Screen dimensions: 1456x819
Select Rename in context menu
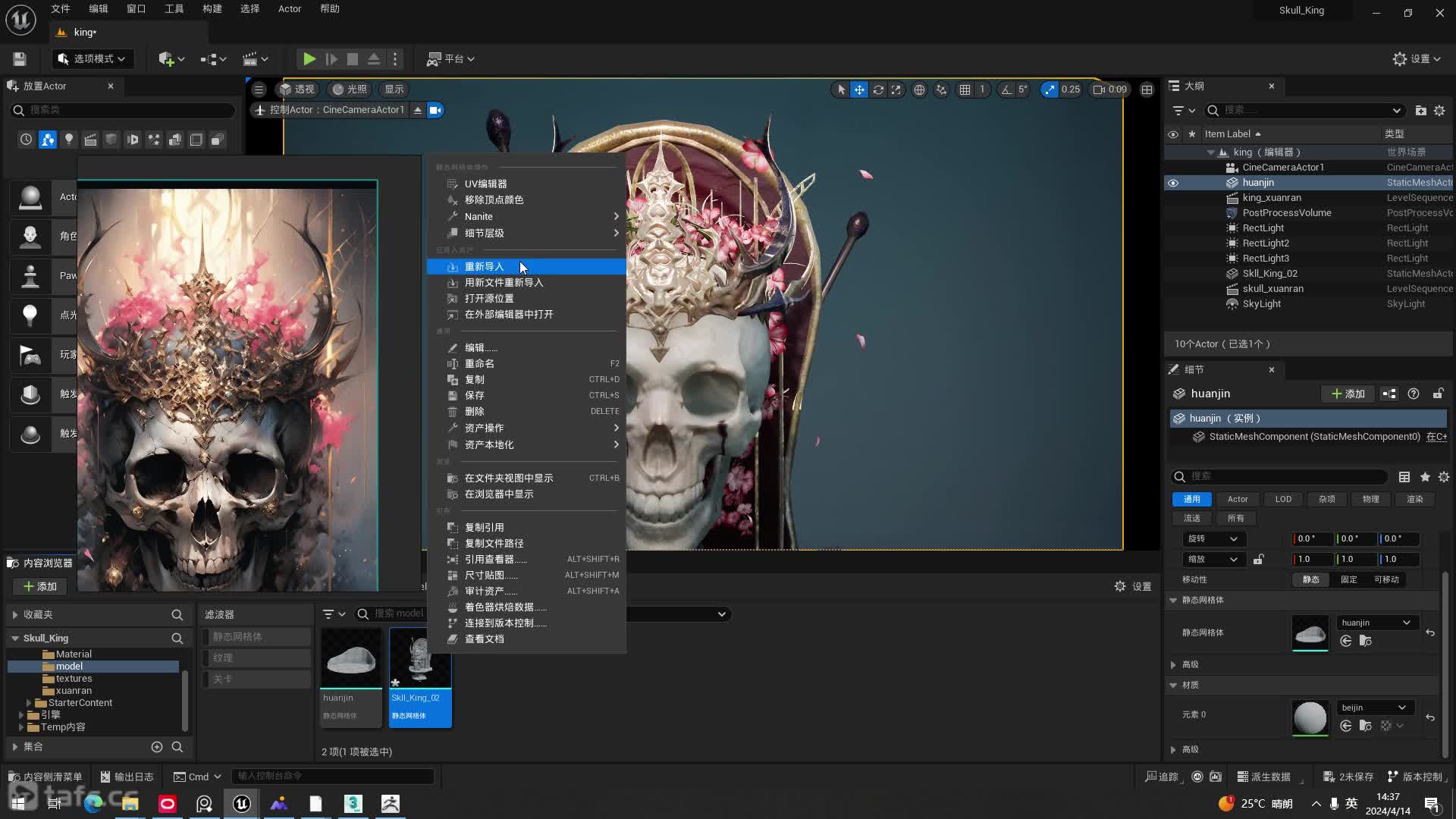pyautogui.click(x=526, y=364)
